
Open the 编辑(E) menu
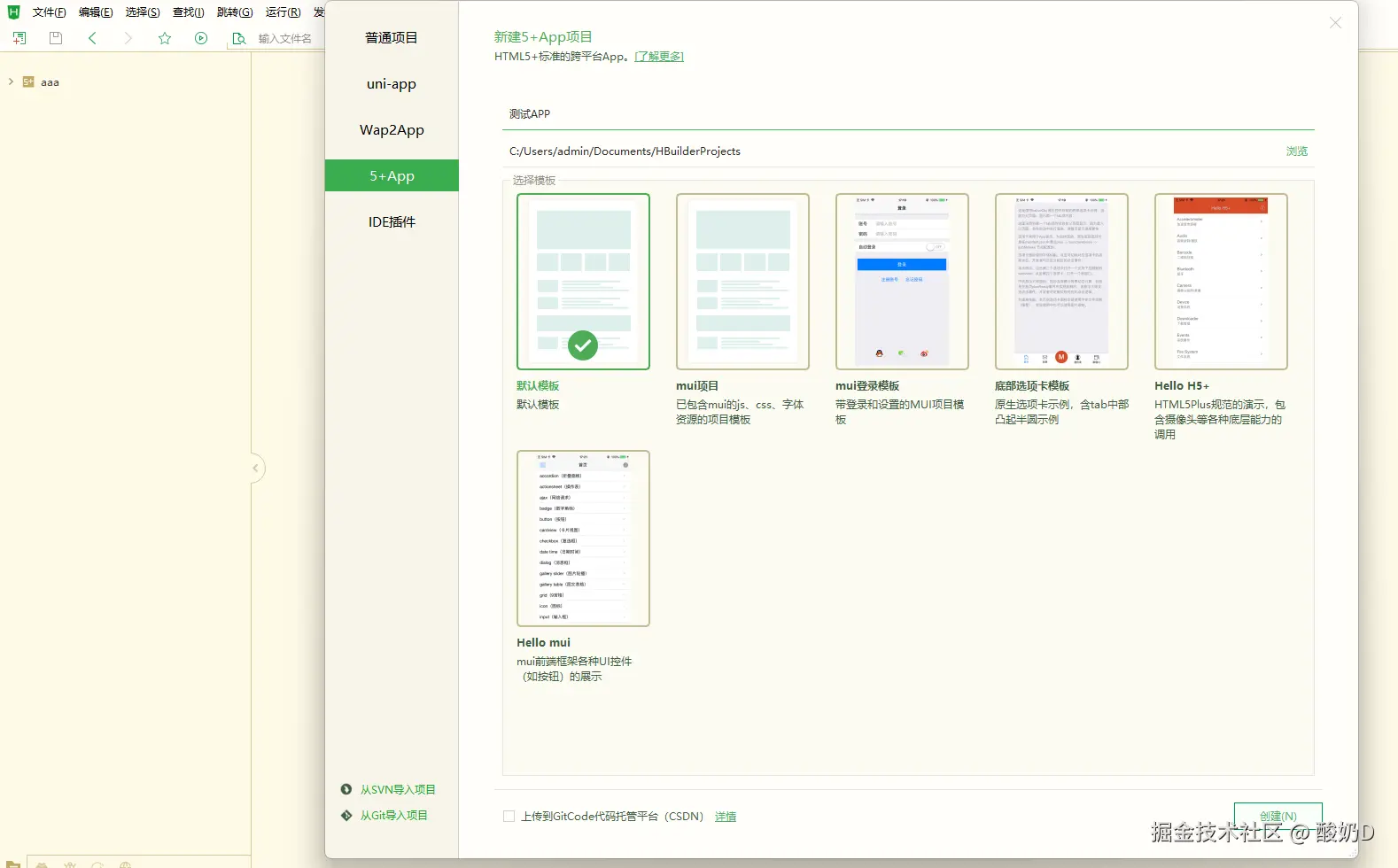[x=96, y=12]
